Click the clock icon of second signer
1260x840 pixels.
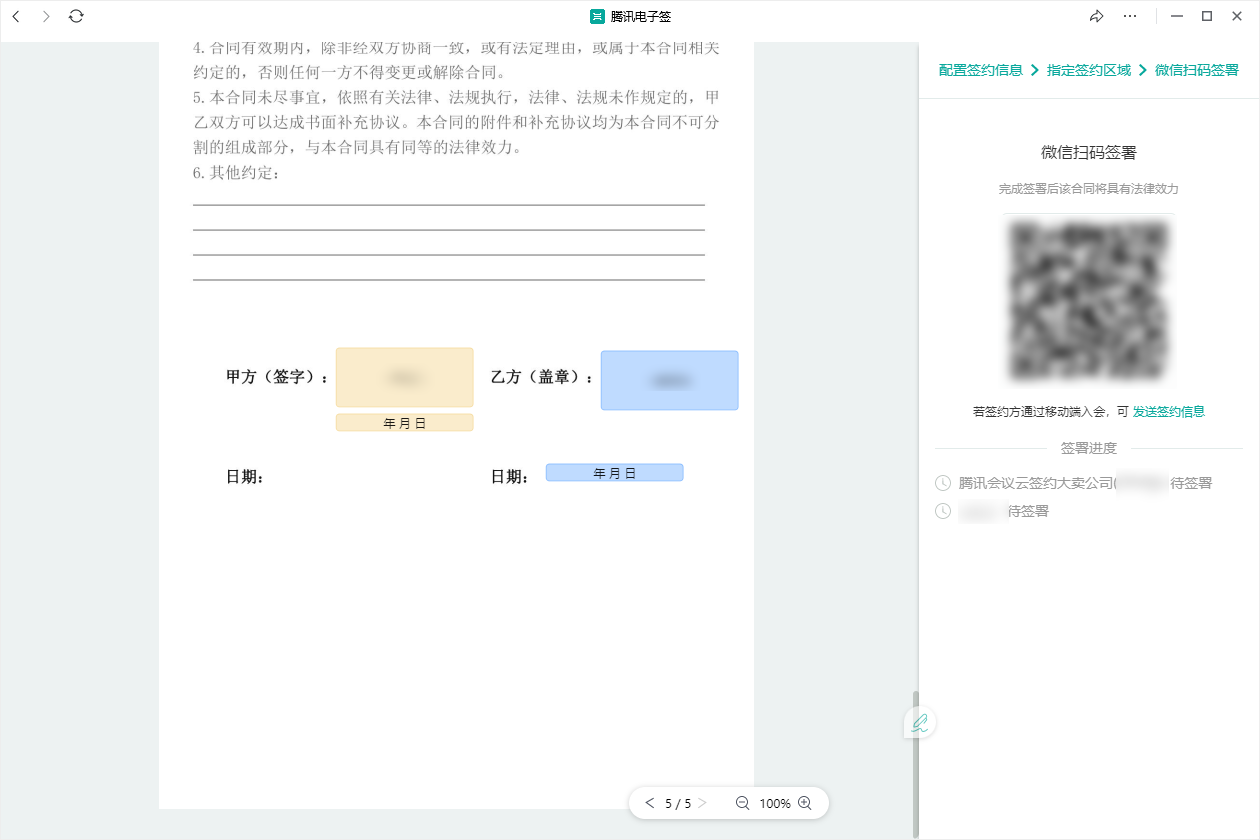[943, 511]
